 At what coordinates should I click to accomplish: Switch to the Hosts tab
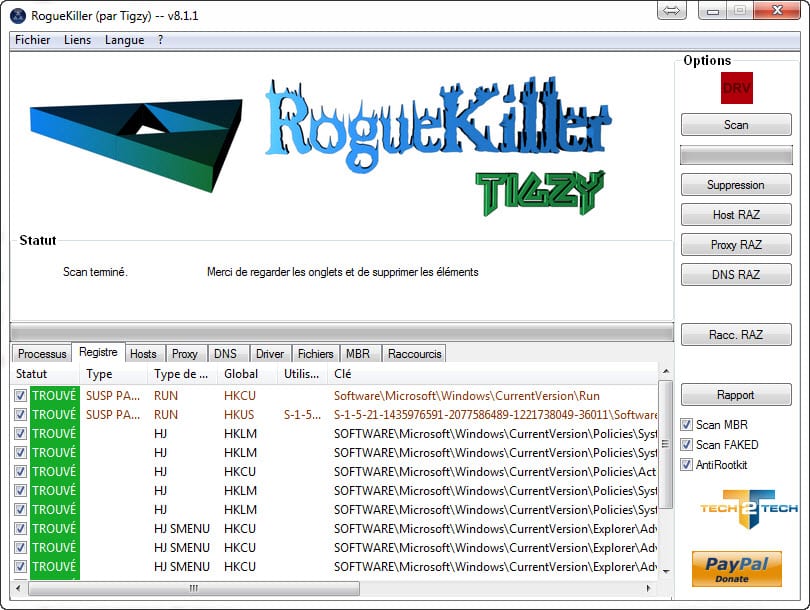pyautogui.click(x=143, y=354)
